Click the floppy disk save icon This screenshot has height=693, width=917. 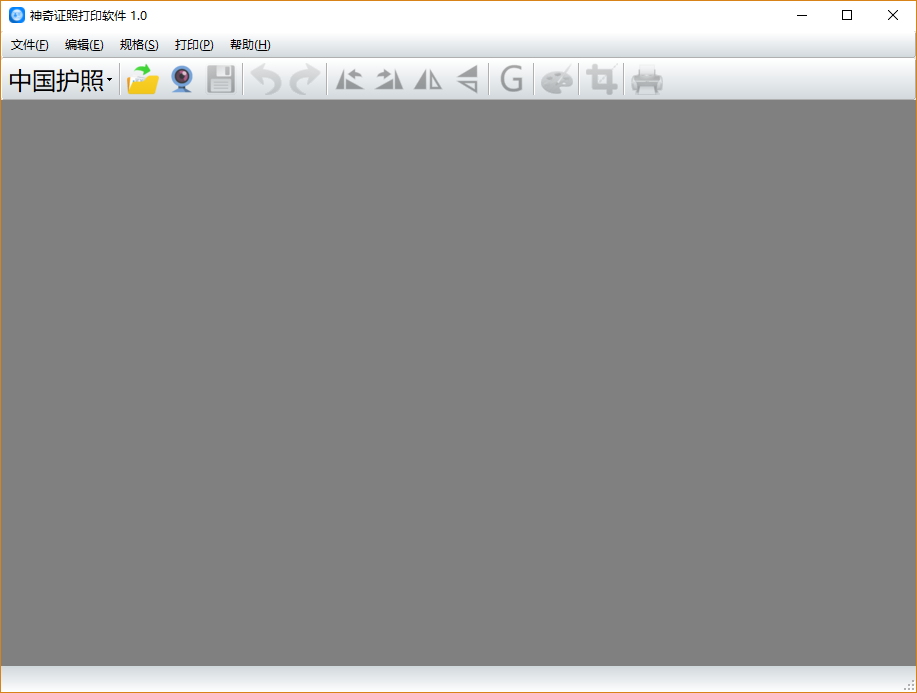click(220, 79)
